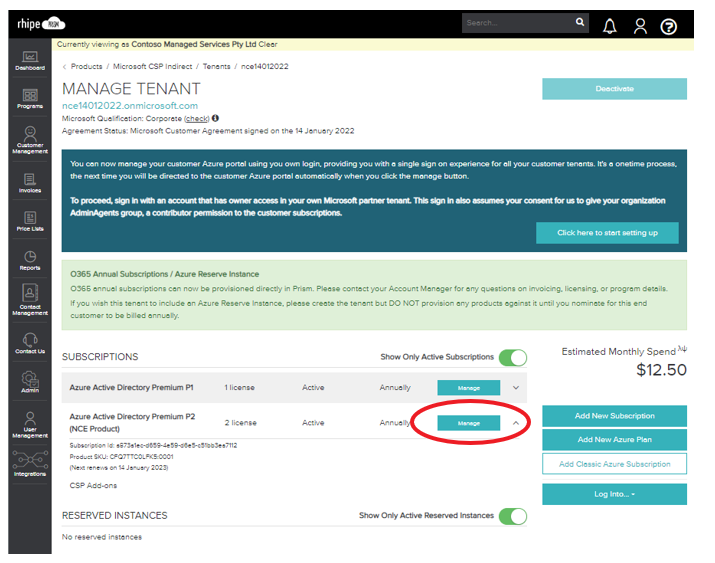The image size is (715, 563).
Task: Click here to start setting up
Action: click(607, 233)
